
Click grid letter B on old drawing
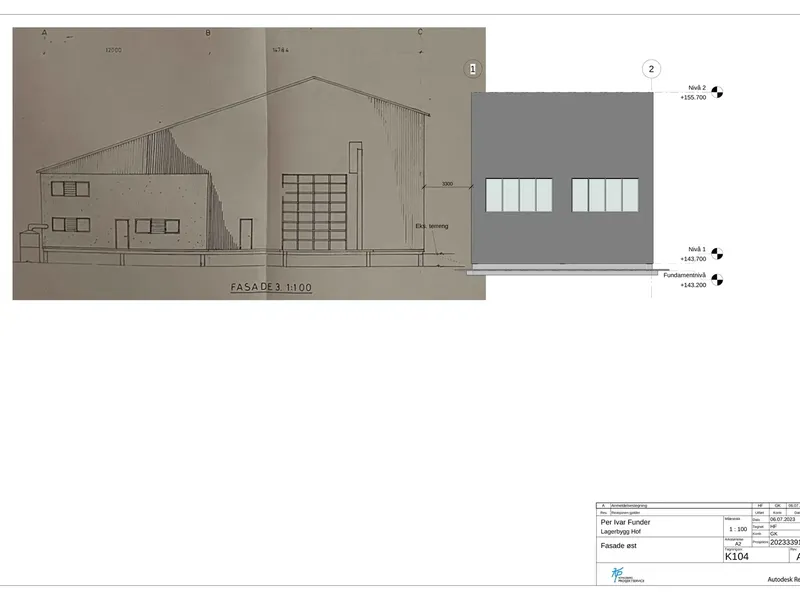(x=208, y=33)
